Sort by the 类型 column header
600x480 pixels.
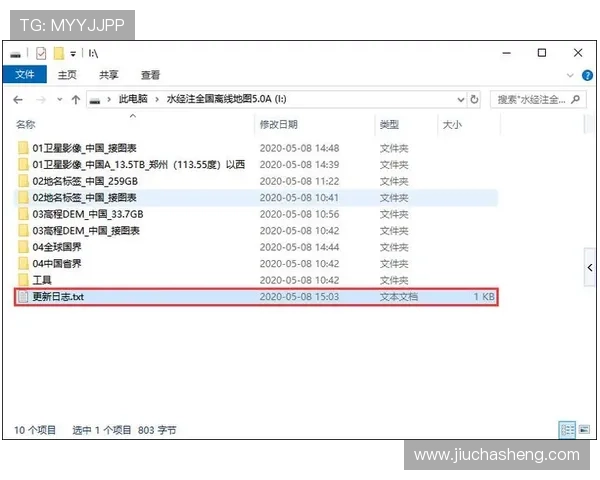point(389,124)
